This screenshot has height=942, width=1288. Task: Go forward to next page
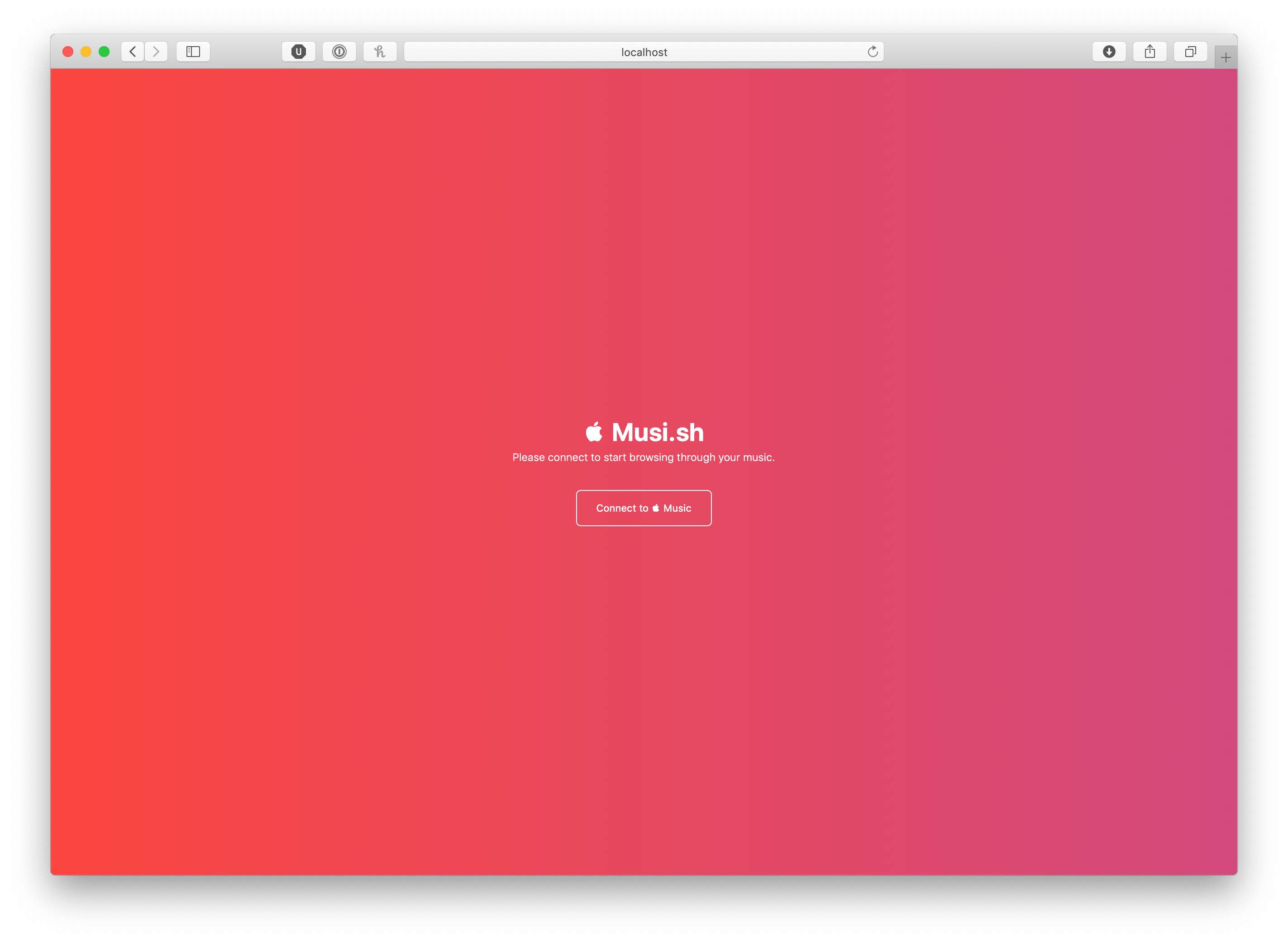[x=156, y=52]
